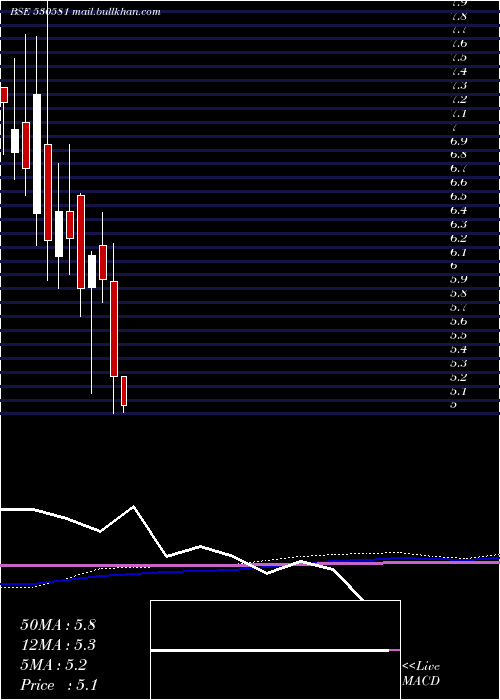Click the 5.5 price axis label
This screenshot has height=700, width=500.
pos(459,335)
